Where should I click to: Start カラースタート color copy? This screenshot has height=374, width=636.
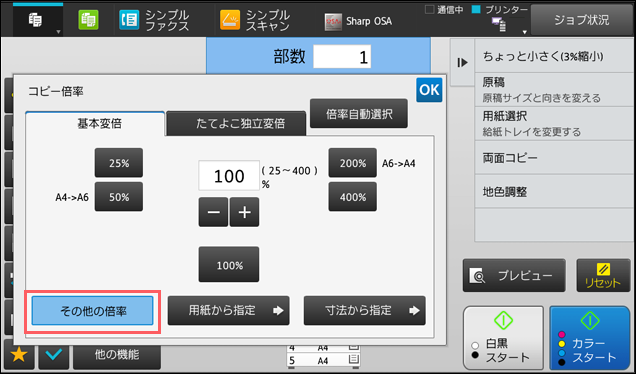(x=589, y=337)
